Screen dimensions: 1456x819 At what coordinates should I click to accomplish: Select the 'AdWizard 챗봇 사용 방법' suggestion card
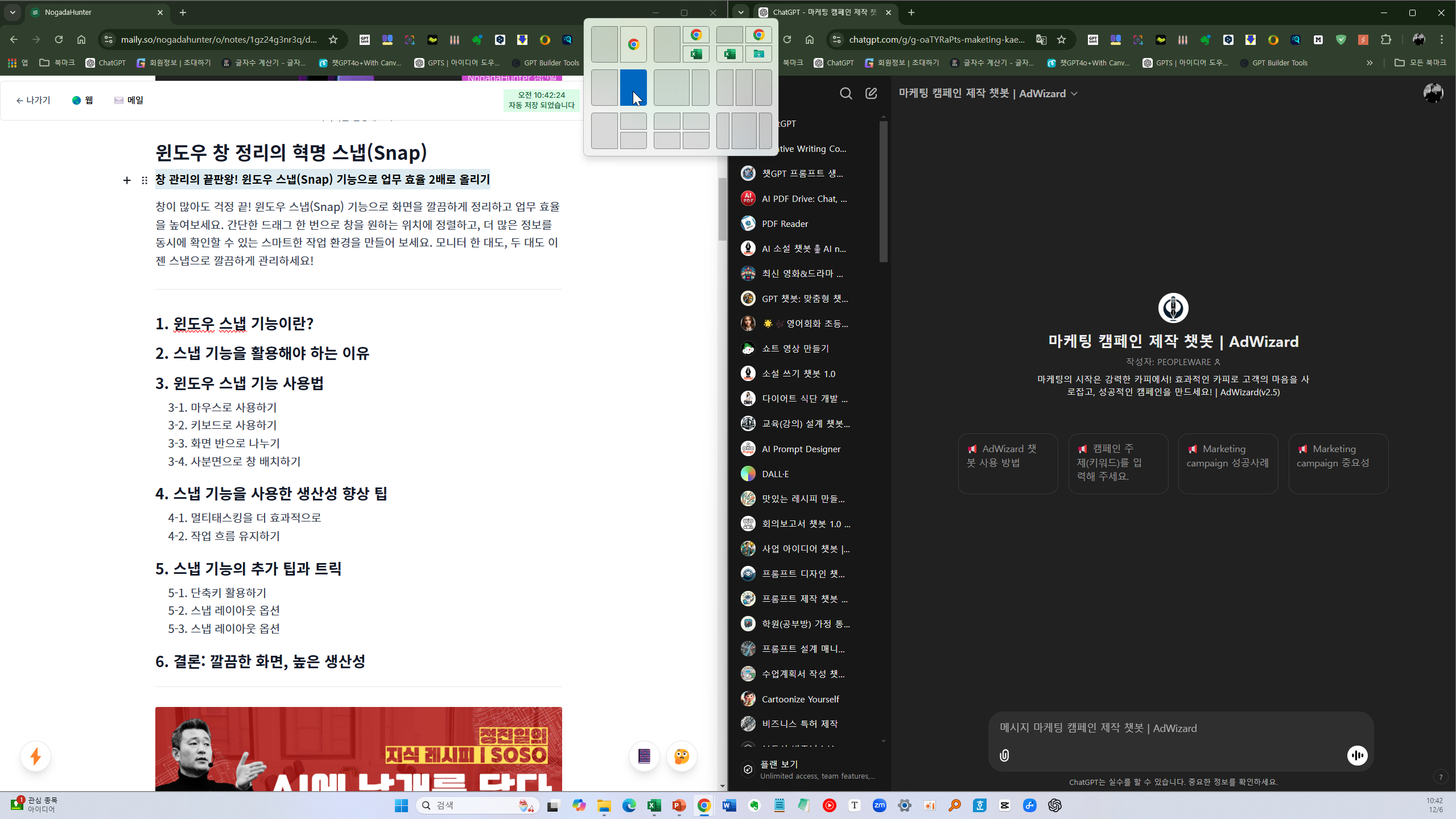pyautogui.click(x=1007, y=463)
